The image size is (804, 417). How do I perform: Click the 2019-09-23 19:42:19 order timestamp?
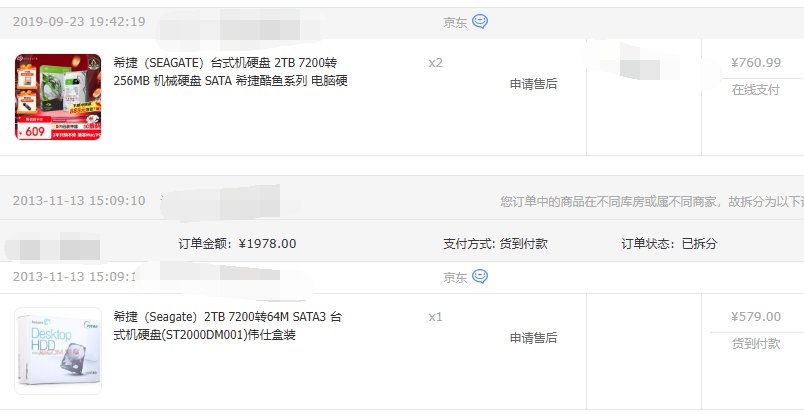point(79,22)
